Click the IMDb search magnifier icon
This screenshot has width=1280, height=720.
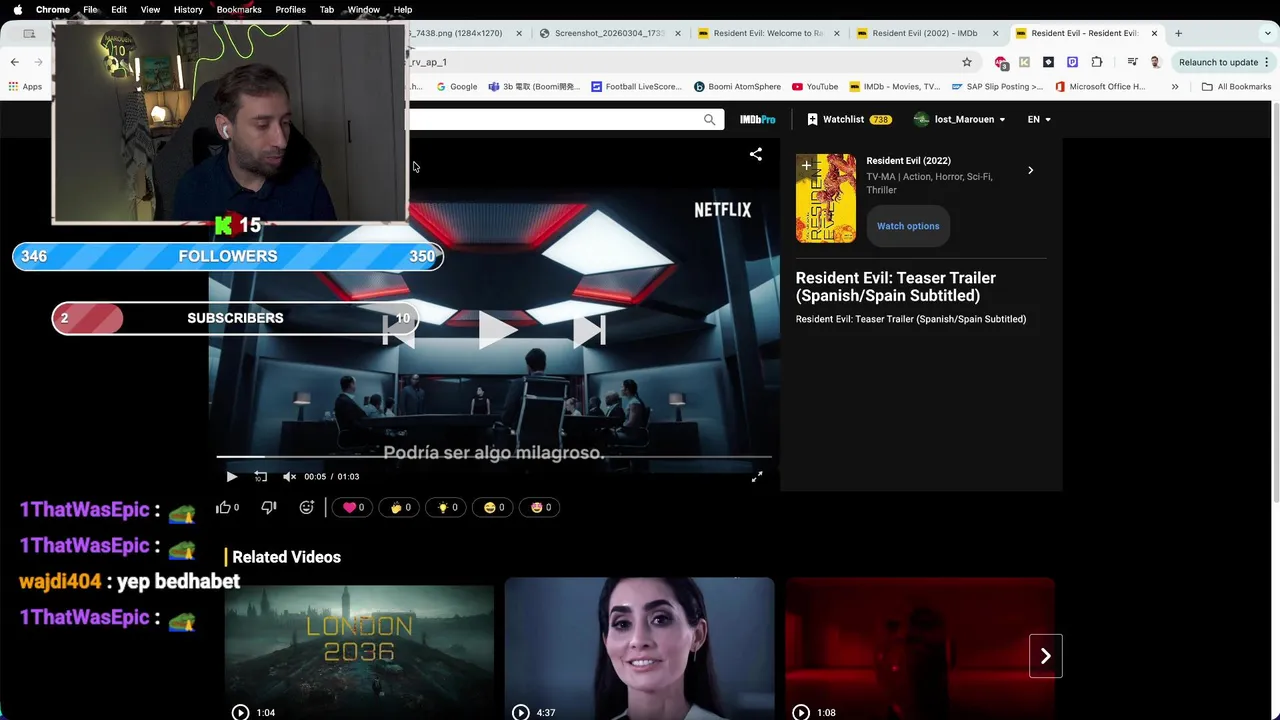pos(710,119)
